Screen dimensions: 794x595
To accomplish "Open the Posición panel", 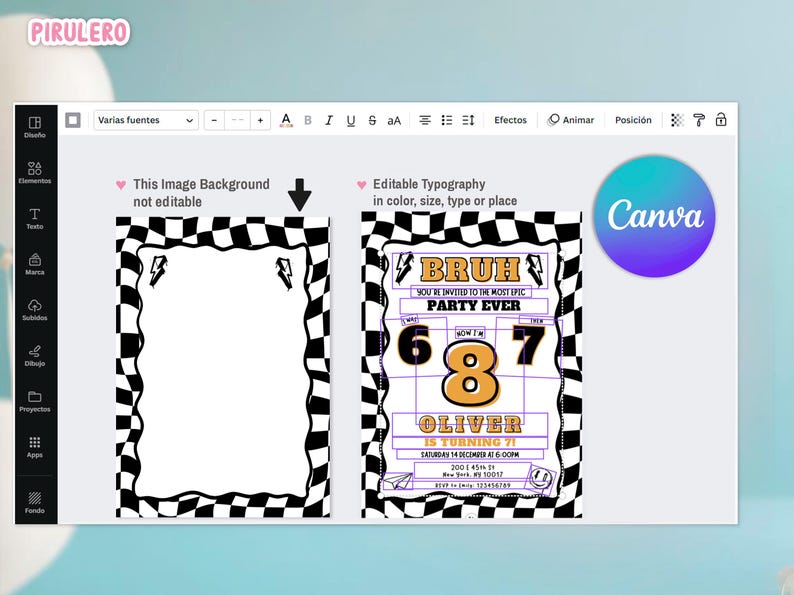I will (633, 120).
